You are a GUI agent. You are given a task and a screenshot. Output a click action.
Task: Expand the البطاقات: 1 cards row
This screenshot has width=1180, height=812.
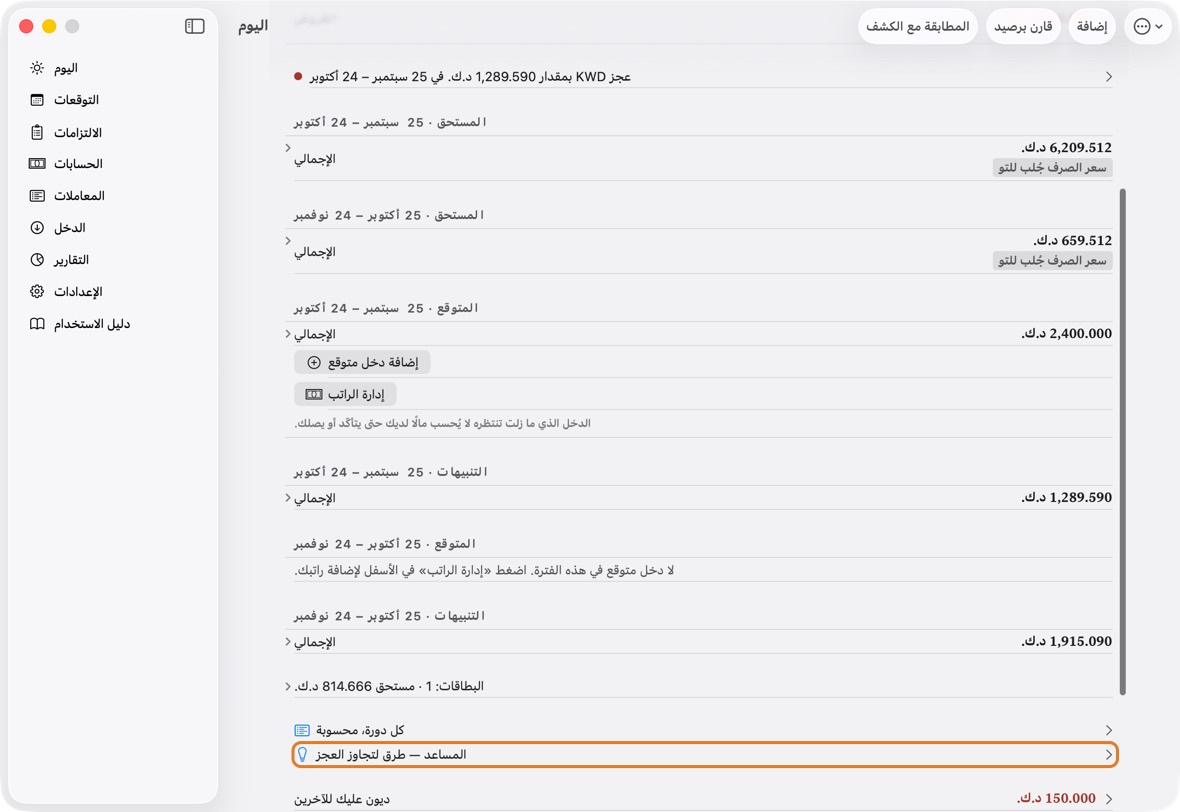699,686
